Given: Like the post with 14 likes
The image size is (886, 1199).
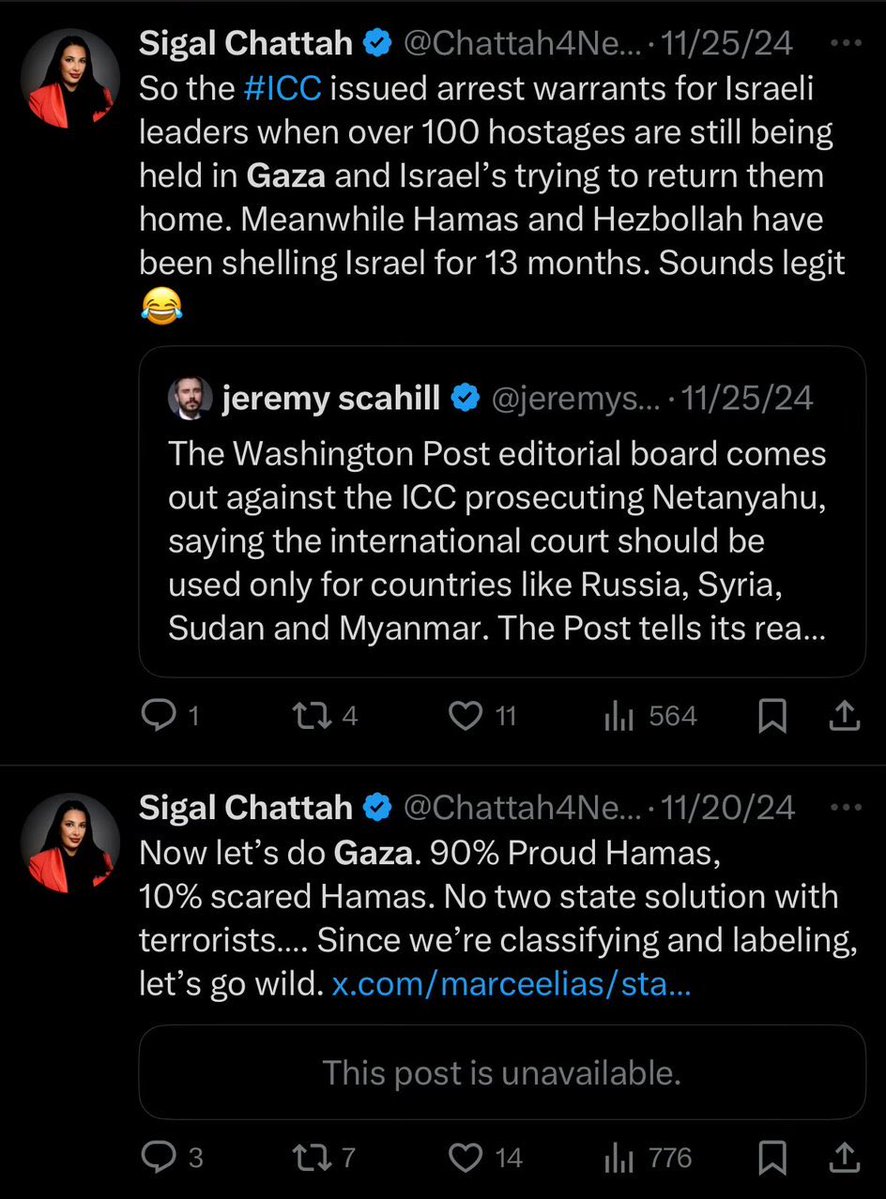Looking at the screenshot, I should pyautogui.click(x=465, y=1158).
